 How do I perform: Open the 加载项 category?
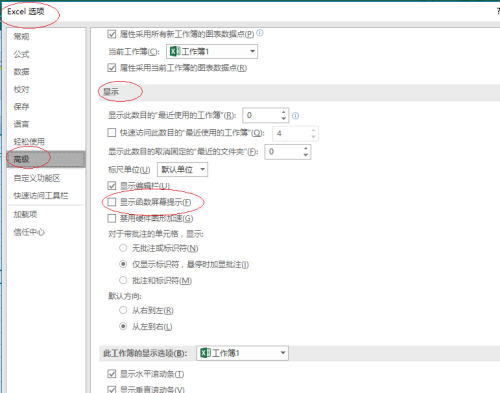coord(25,215)
